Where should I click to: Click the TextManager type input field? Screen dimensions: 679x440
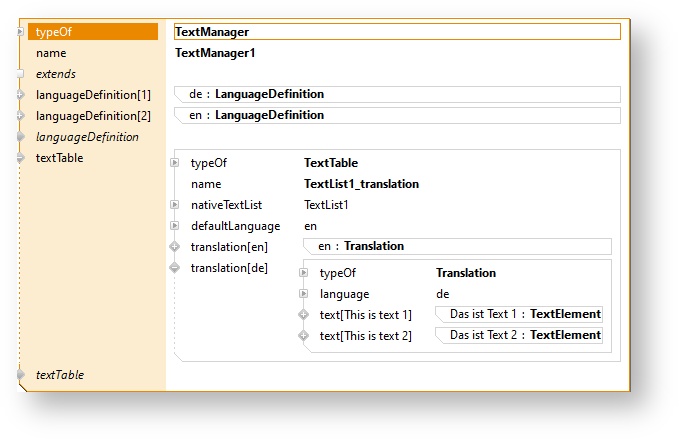[397, 32]
